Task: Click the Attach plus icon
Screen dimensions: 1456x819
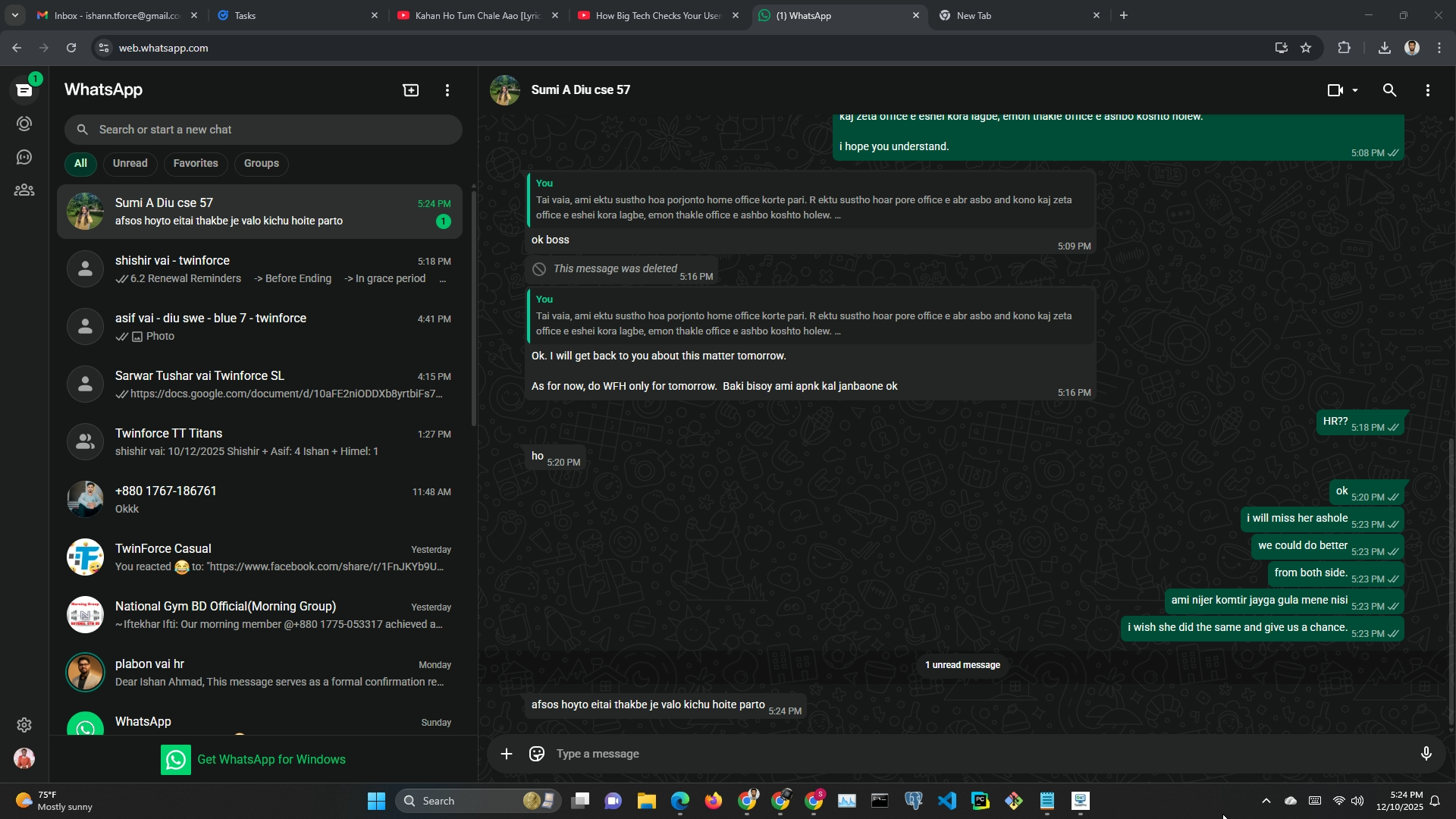Action: [507, 754]
